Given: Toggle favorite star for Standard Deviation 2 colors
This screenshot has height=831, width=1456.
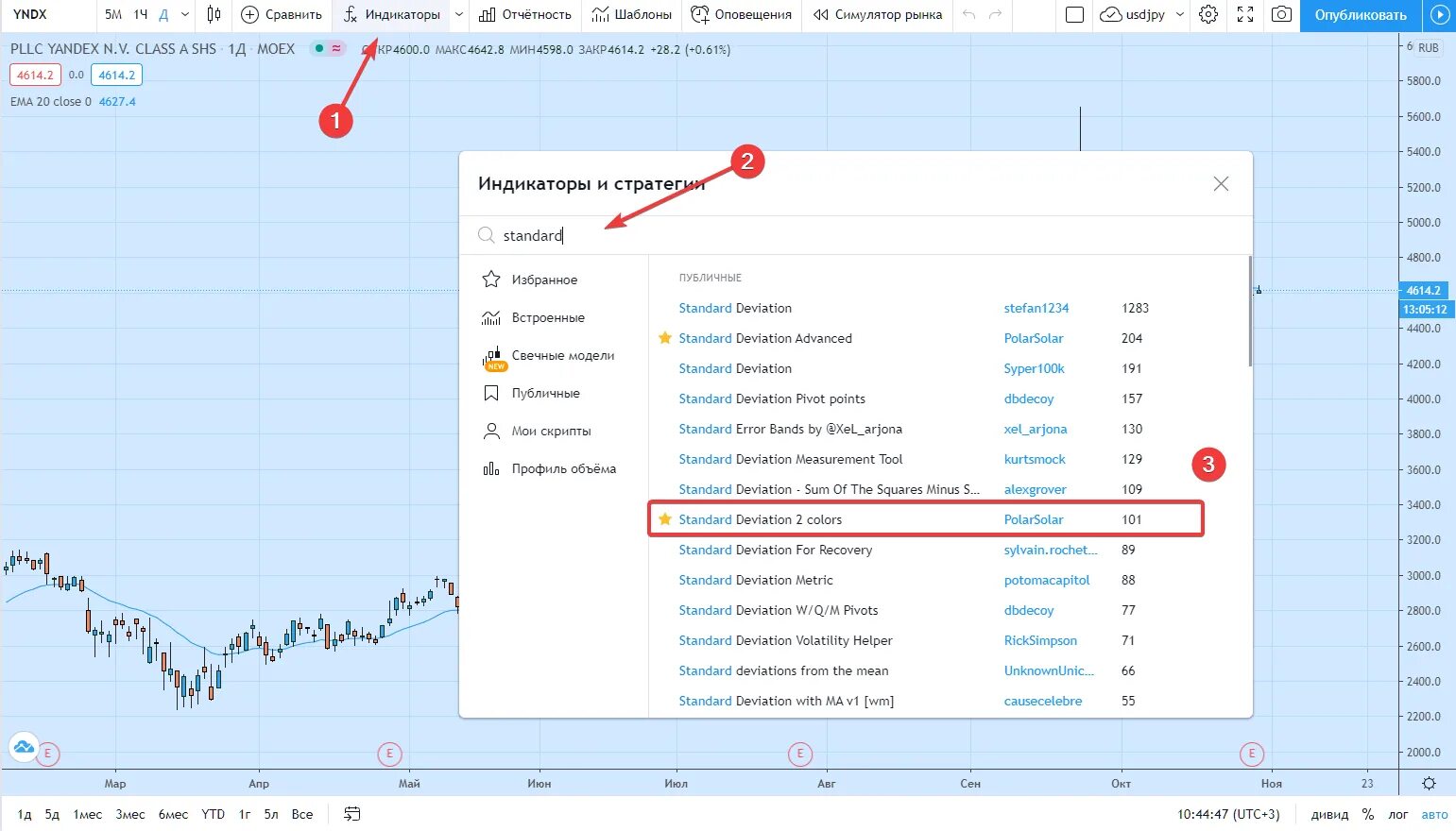Looking at the screenshot, I should pos(665,519).
